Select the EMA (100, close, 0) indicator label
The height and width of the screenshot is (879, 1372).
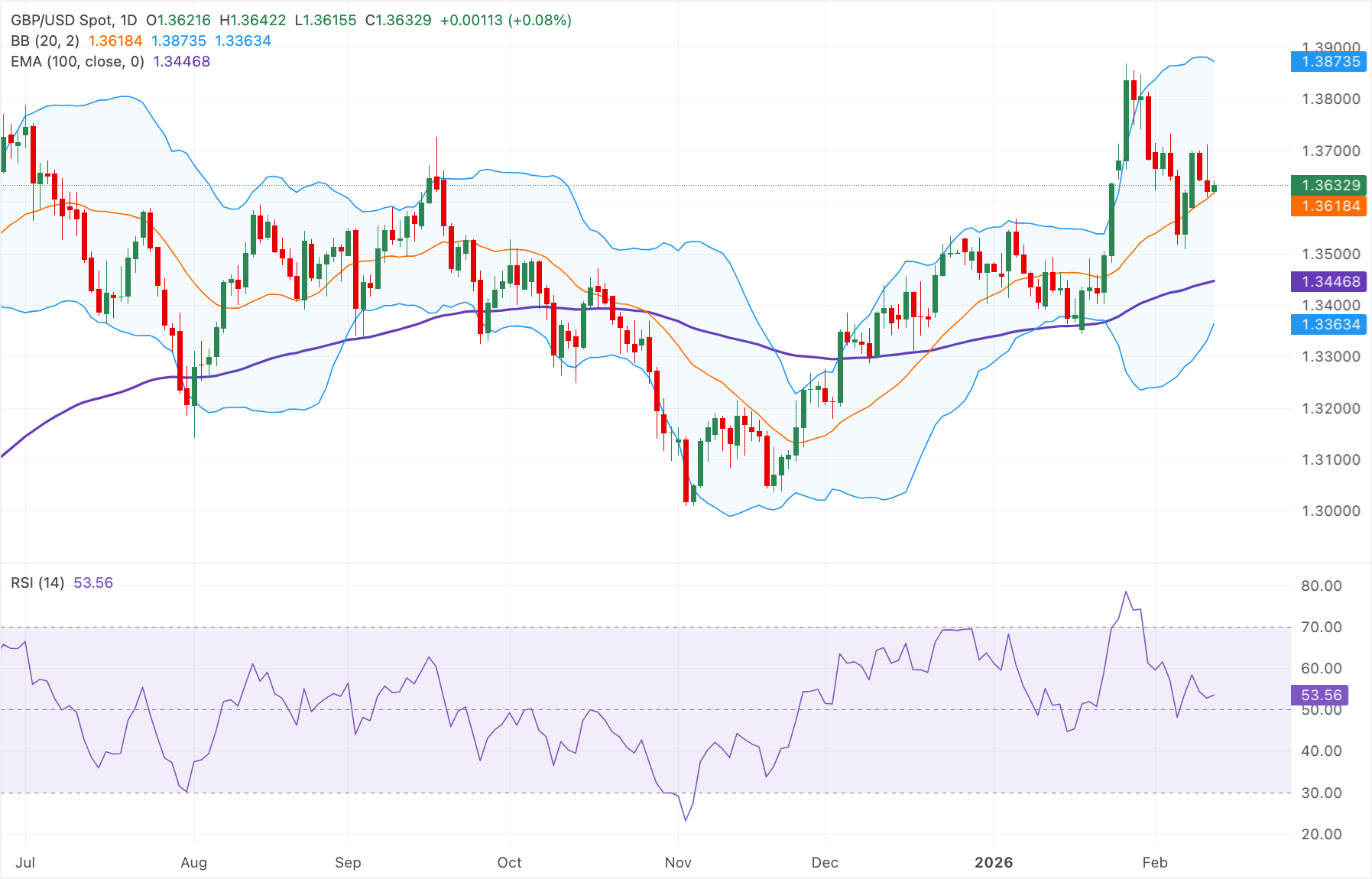point(76,61)
